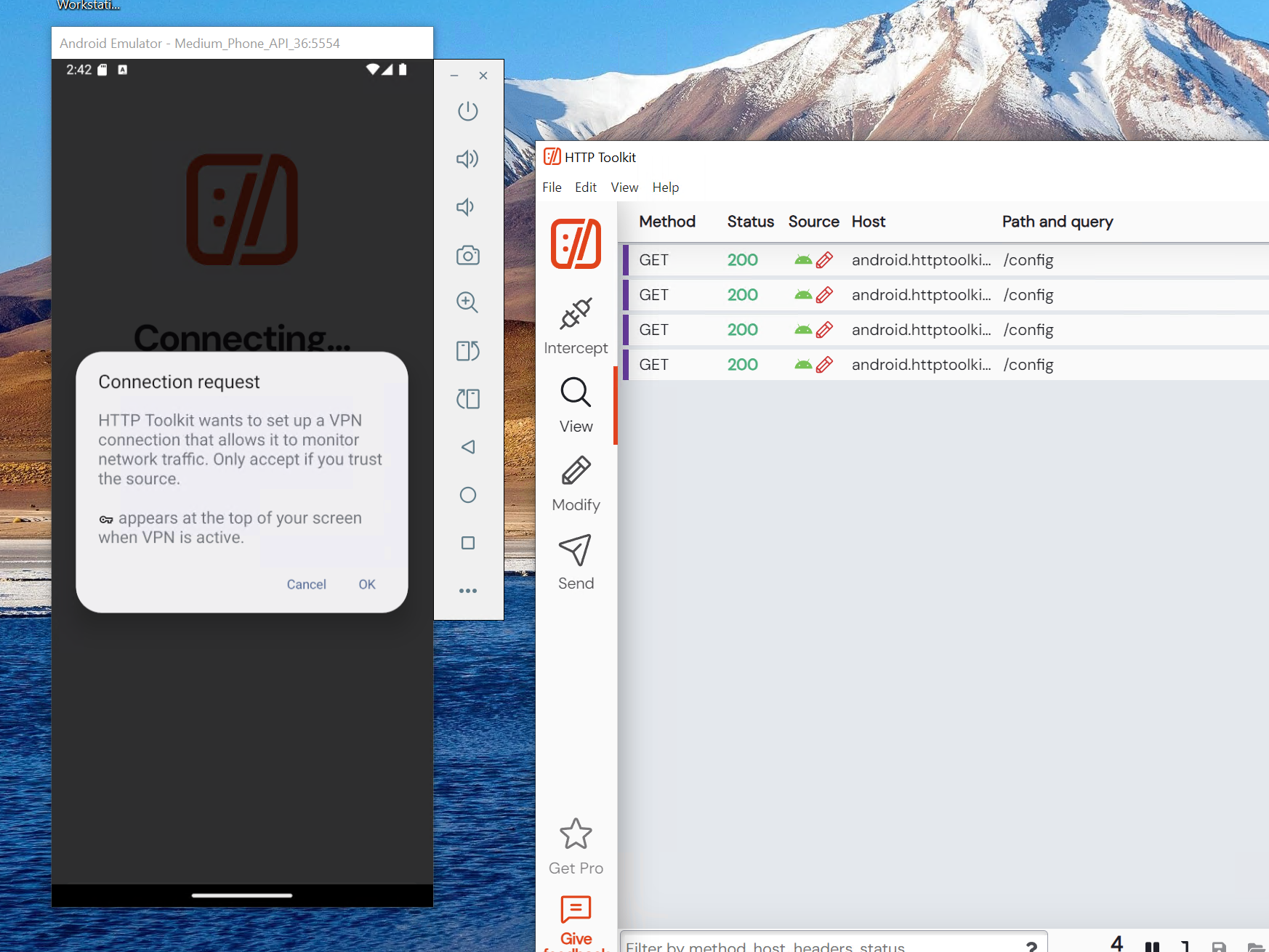Screen dimensions: 1269x952
Task: Open the Help menu in HTTP Toolkit
Action: (666, 187)
